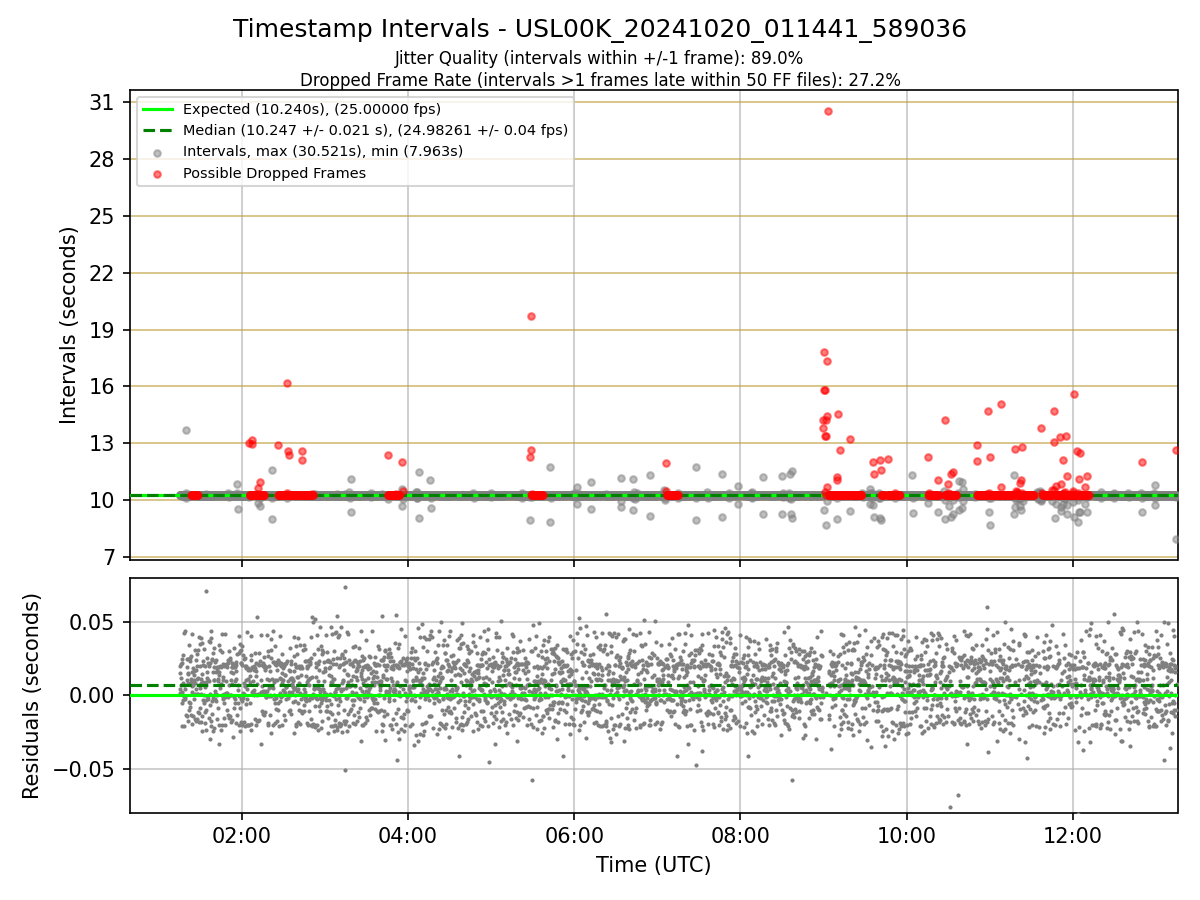The image size is (1200, 900).
Task: Click the y-axis tick label '16'
Action: coord(103,387)
